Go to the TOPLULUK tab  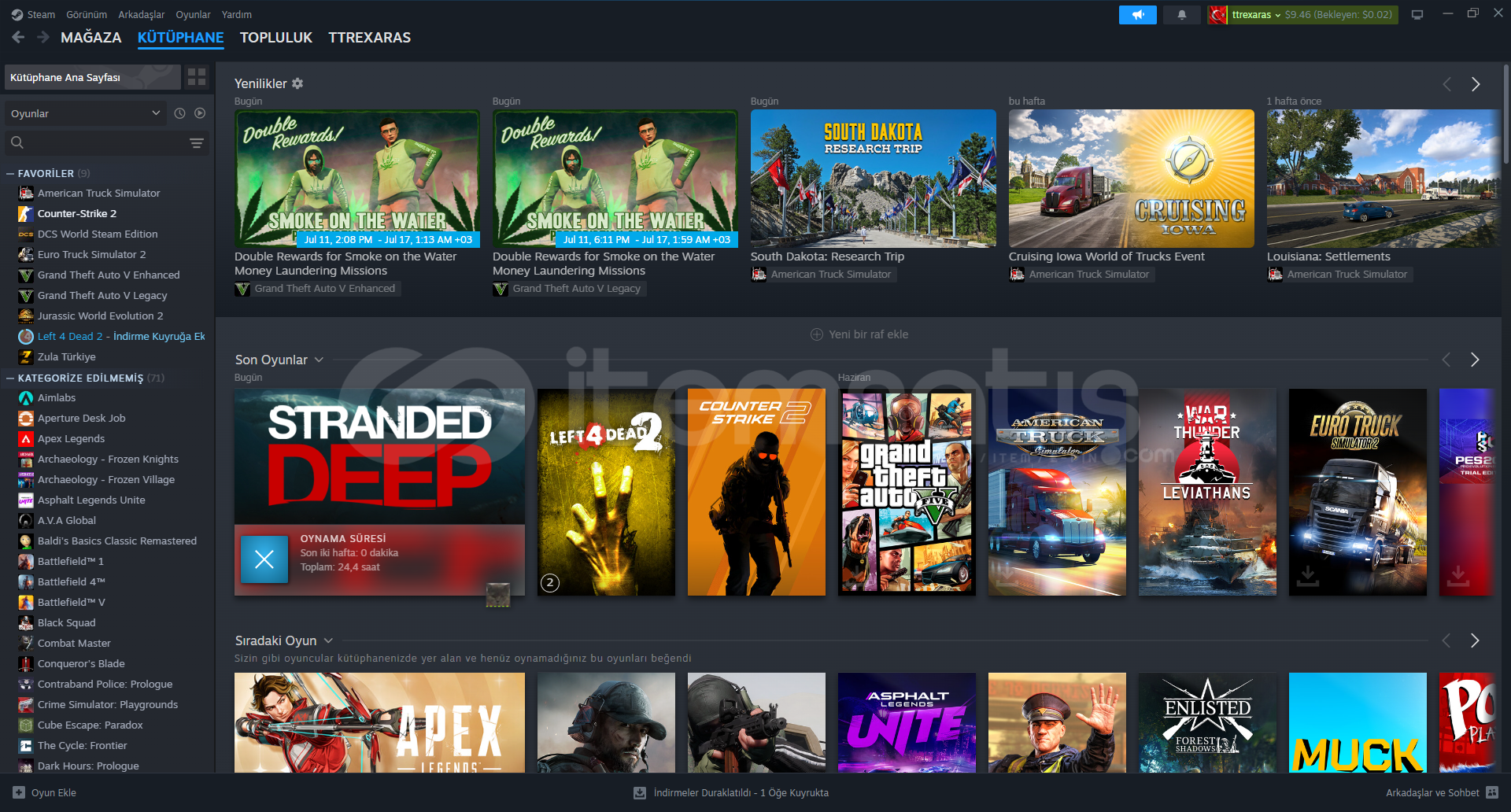pos(276,37)
